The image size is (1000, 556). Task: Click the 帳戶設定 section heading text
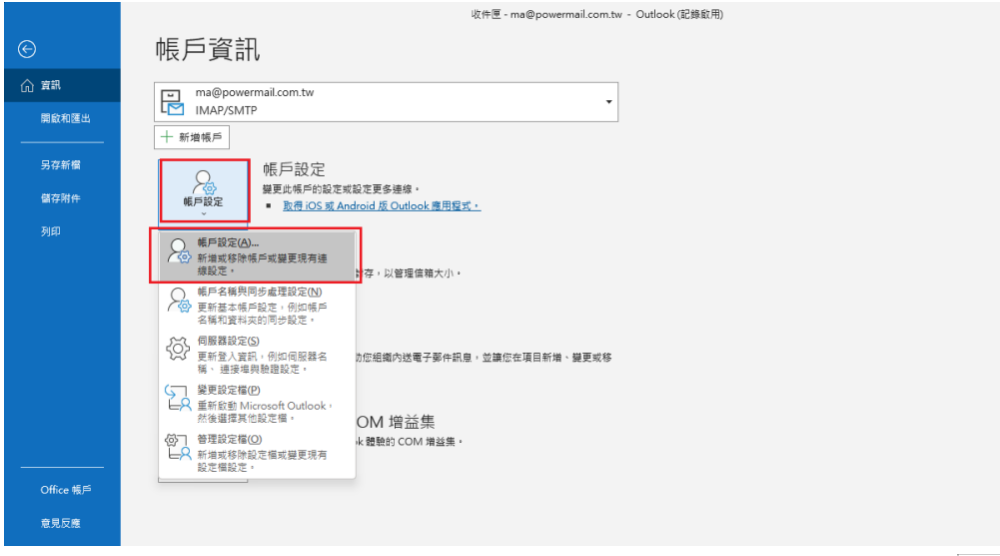[x=294, y=170]
